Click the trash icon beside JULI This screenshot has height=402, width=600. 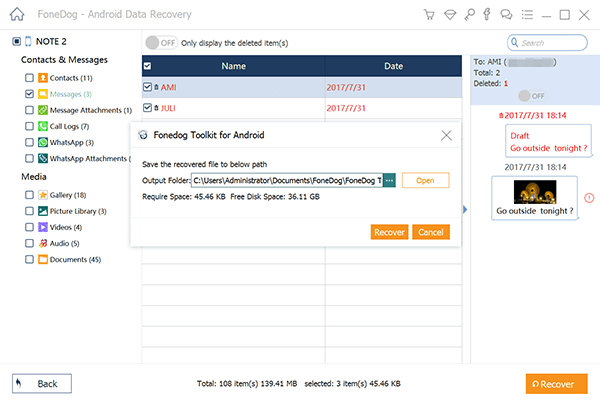pos(156,108)
